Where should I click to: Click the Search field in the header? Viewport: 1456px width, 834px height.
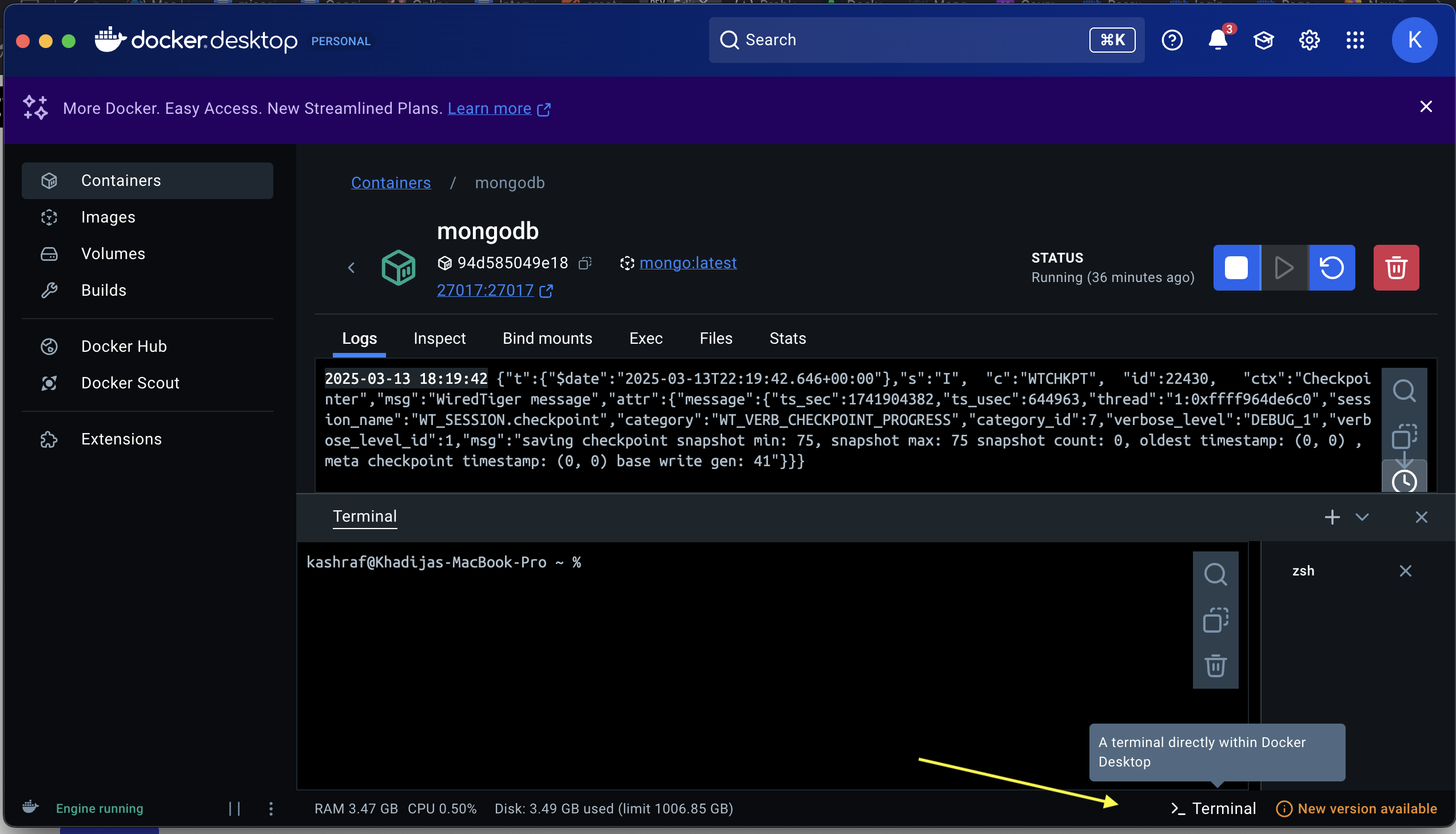coord(926,40)
